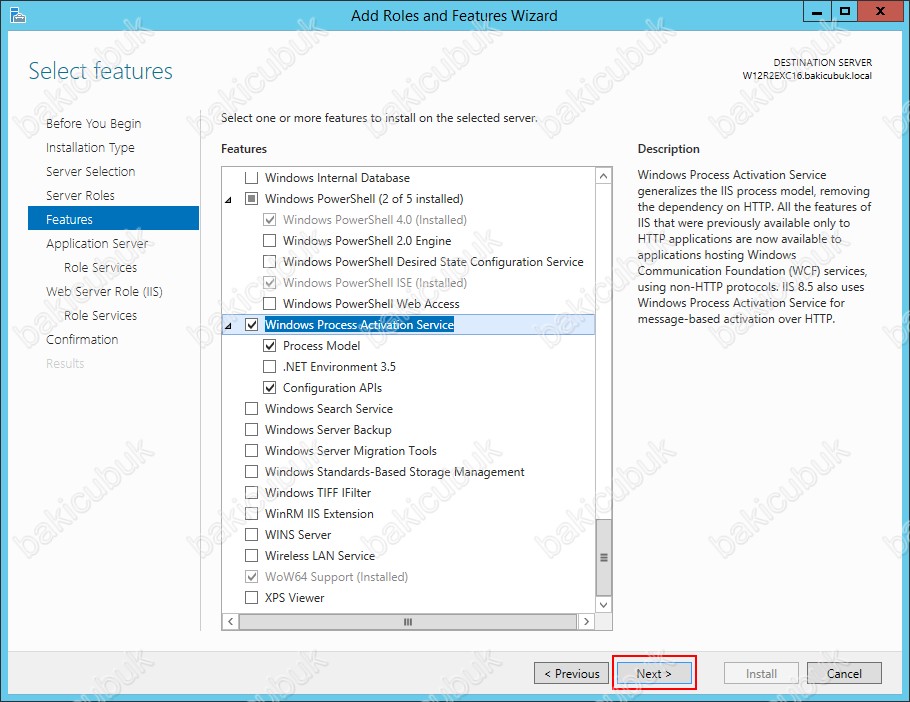Check Windows Server Migration Tools checkbox
This screenshot has height=702, width=910.
point(251,451)
